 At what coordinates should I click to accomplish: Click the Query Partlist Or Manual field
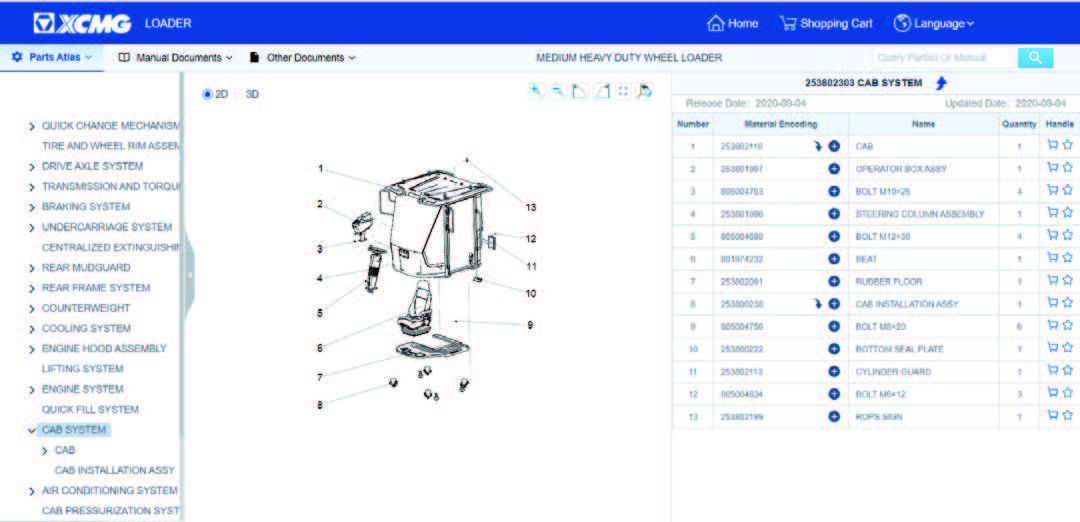pyautogui.click(x=944, y=58)
